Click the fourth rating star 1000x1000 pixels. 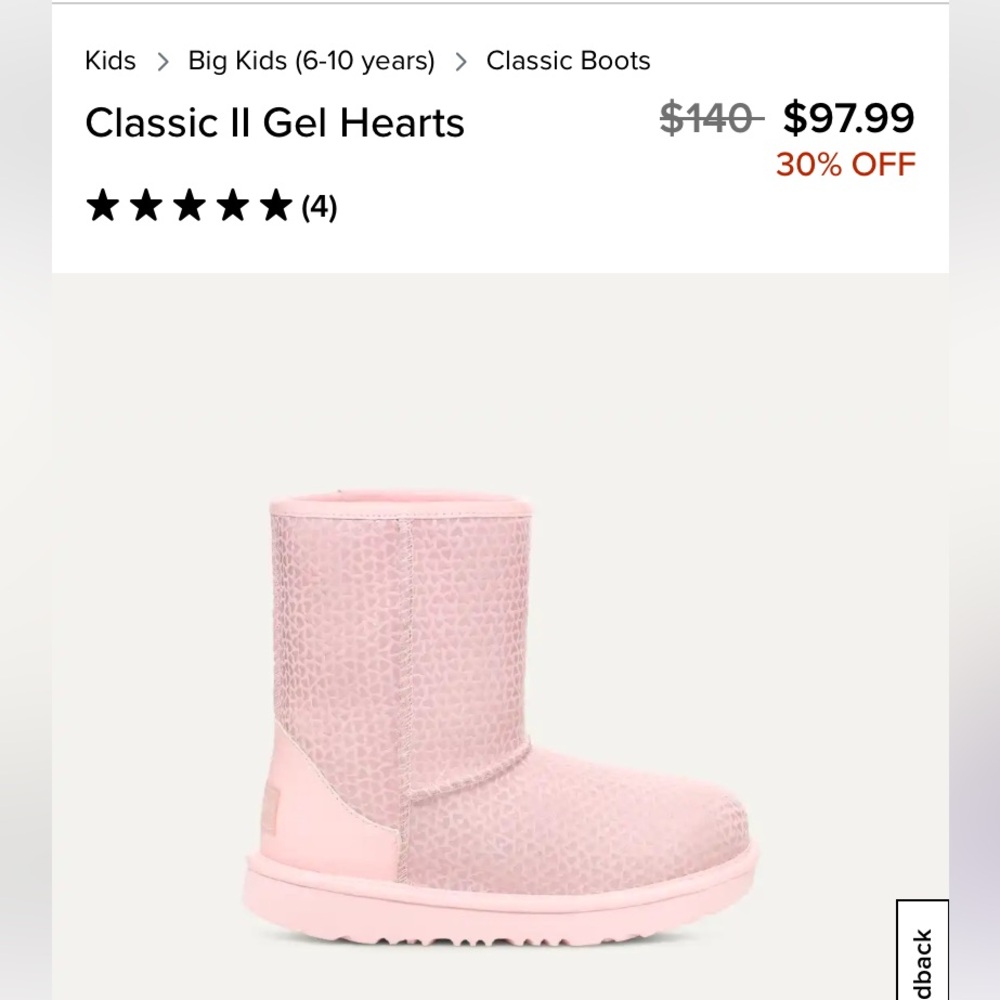click(231, 206)
